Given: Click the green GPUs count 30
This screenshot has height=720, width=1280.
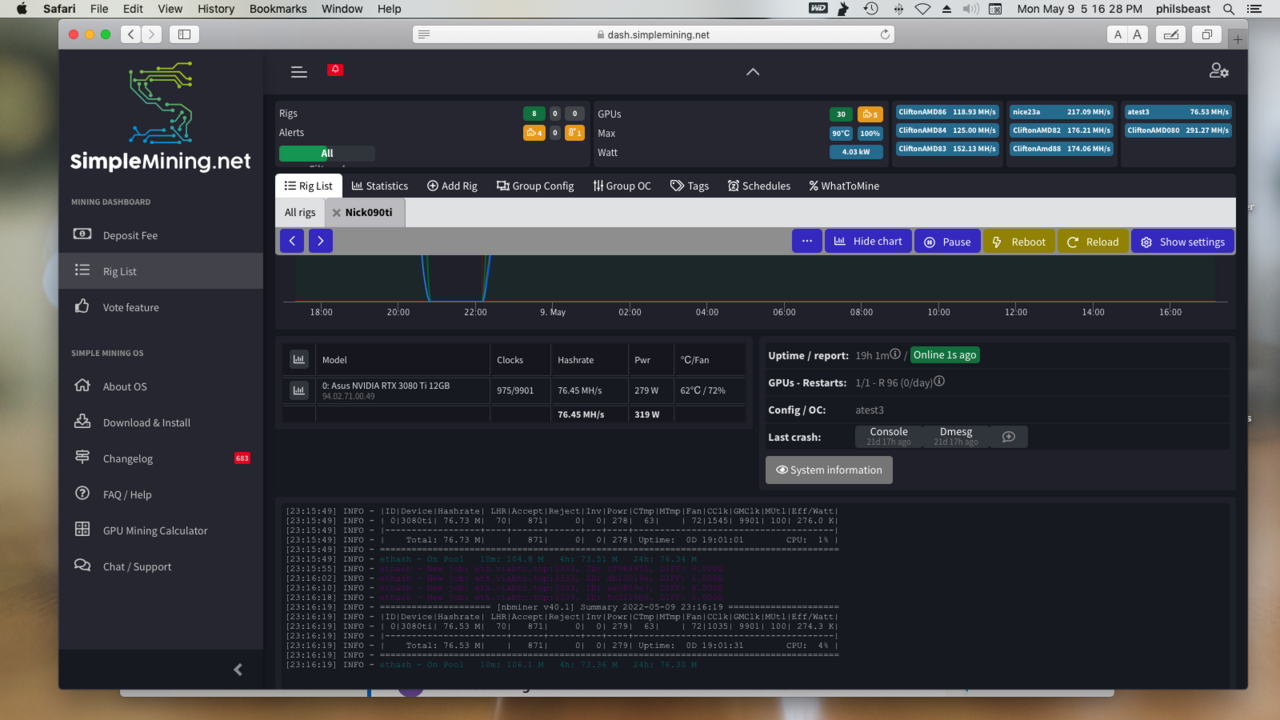Looking at the screenshot, I should [841, 114].
